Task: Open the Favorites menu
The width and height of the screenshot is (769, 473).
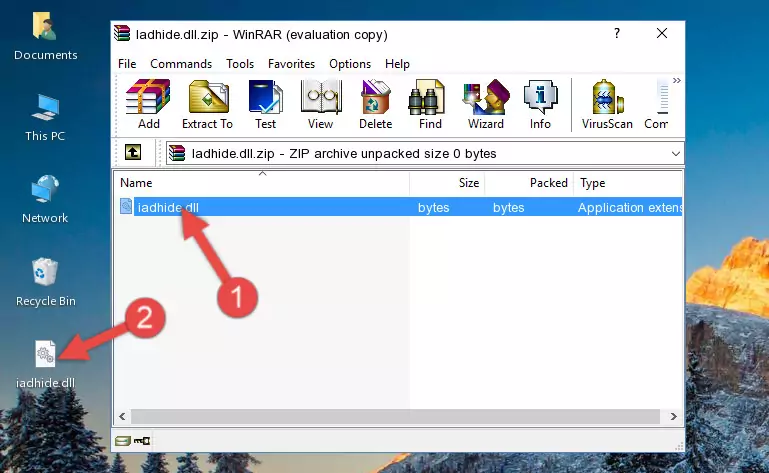Action: point(291,64)
